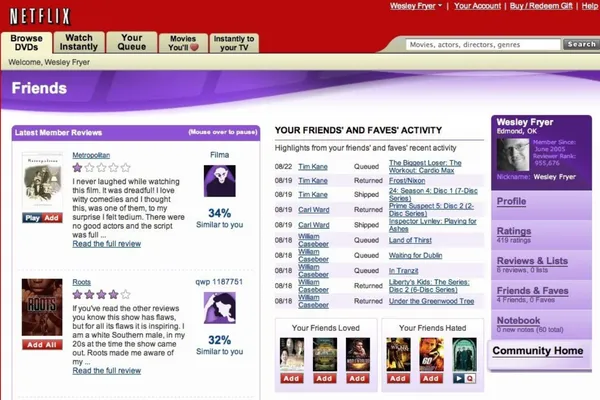Click third Your Friends Loved movie thumbnail
Screen dimensions: 600x400
tap(358, 354)
